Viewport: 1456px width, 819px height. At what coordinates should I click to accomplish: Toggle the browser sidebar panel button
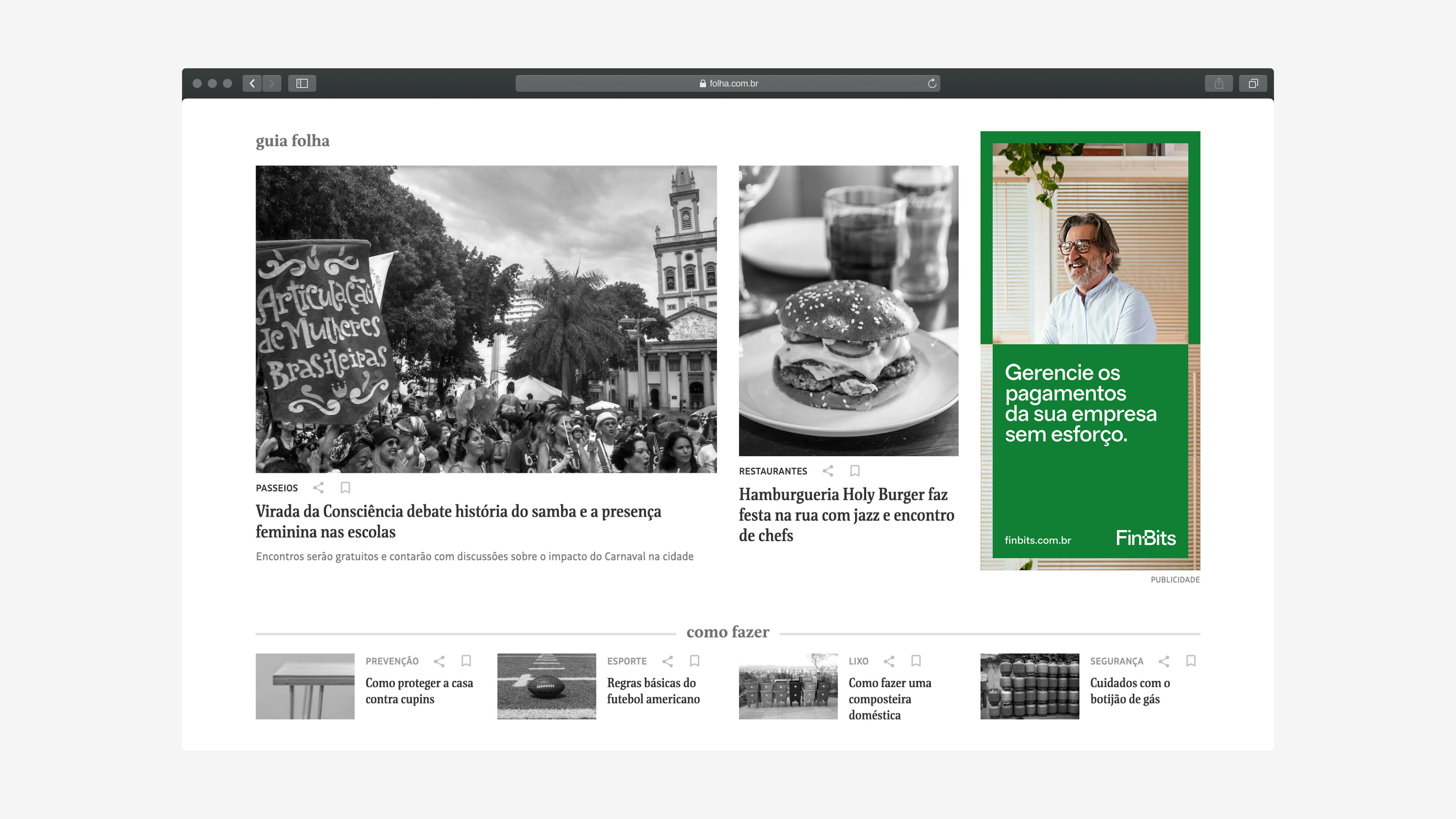pyautogui.click(x=302, y=83)
